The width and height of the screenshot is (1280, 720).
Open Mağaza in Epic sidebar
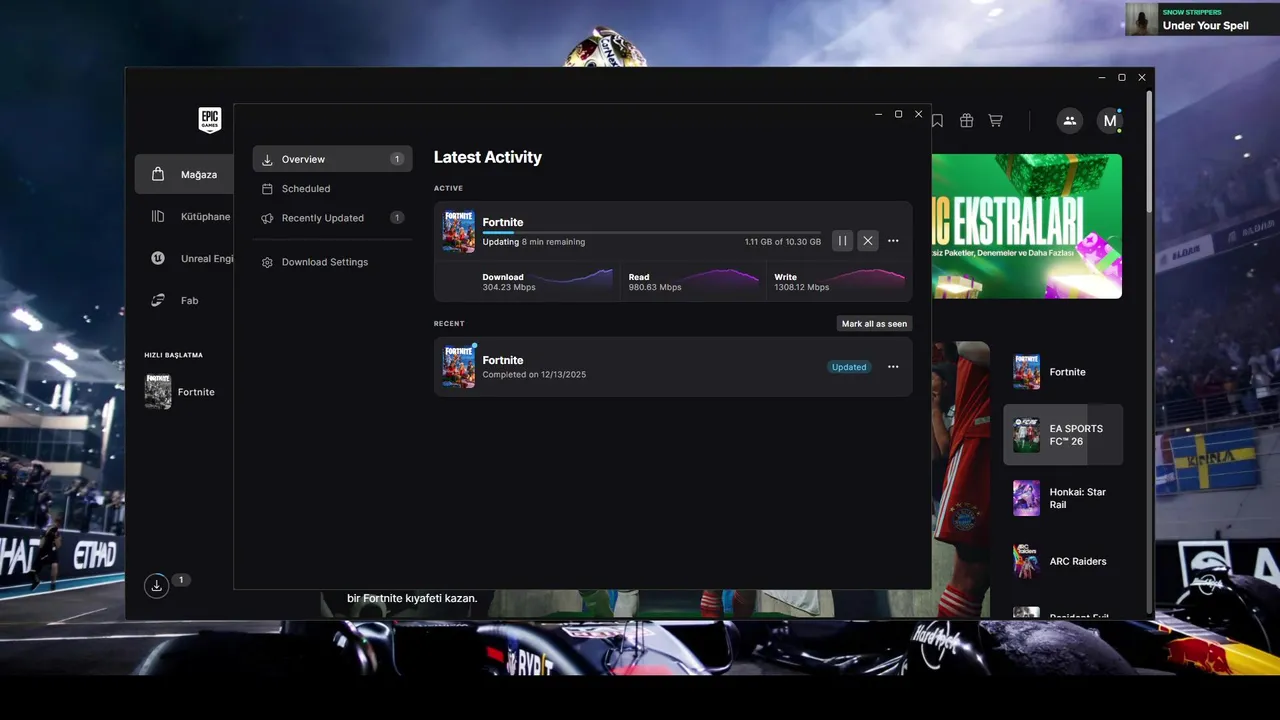(x=184, y=174)
